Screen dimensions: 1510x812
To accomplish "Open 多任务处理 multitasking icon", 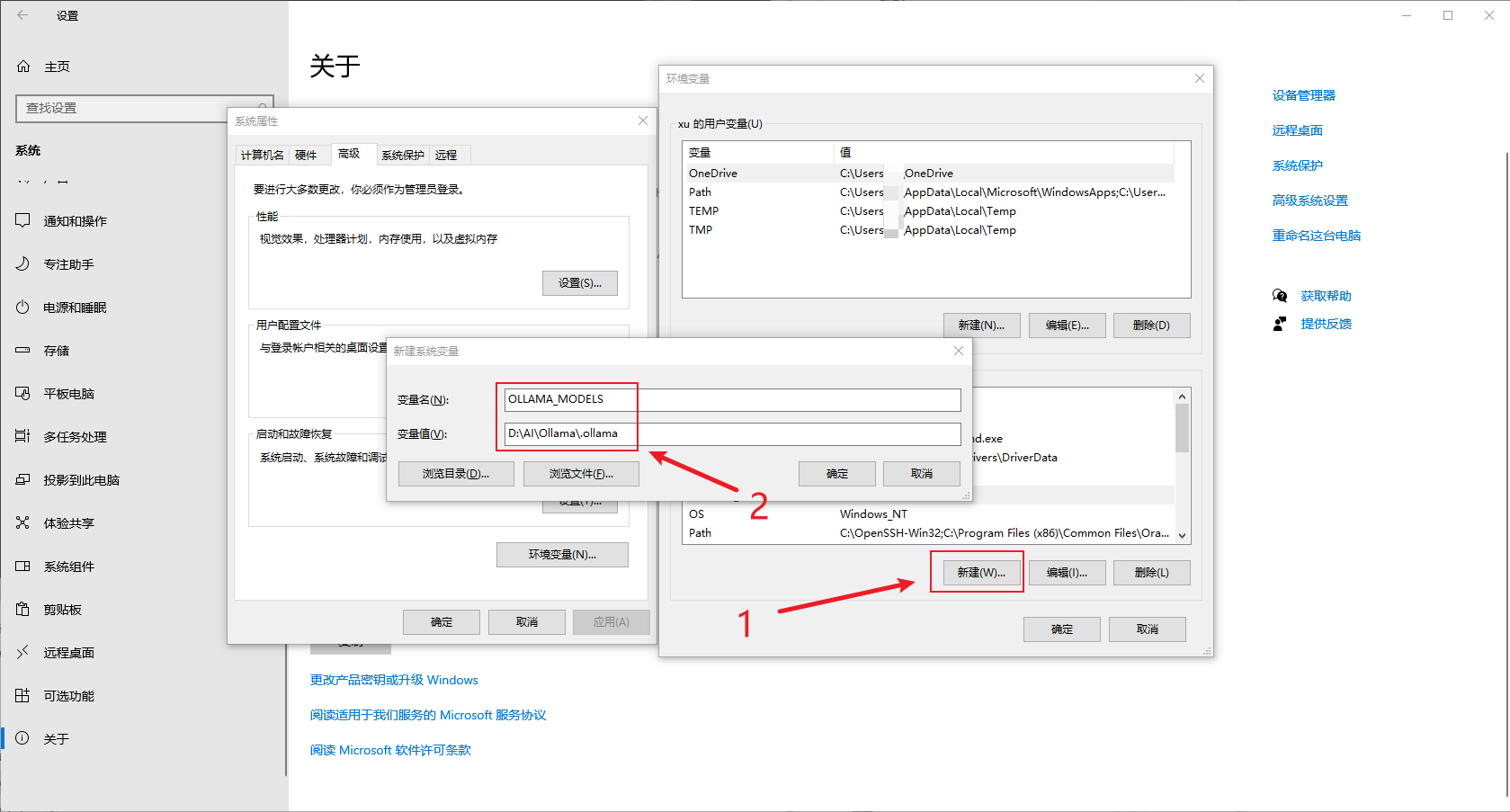I will coord(23,437).
